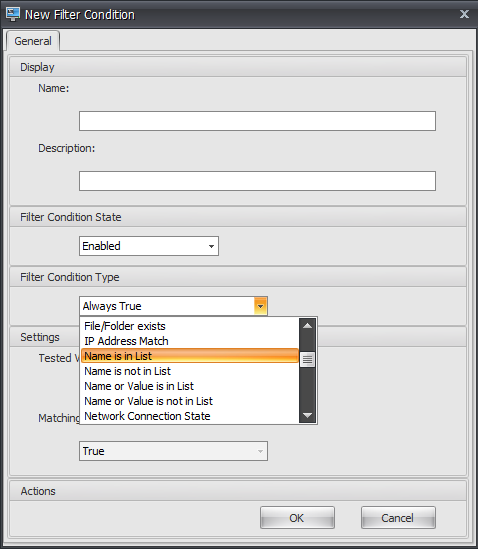This screenshot has width=478, height=549.
Task: Open the True matching result dropdown
Action: pyautogui.click(x=173, y=451)
